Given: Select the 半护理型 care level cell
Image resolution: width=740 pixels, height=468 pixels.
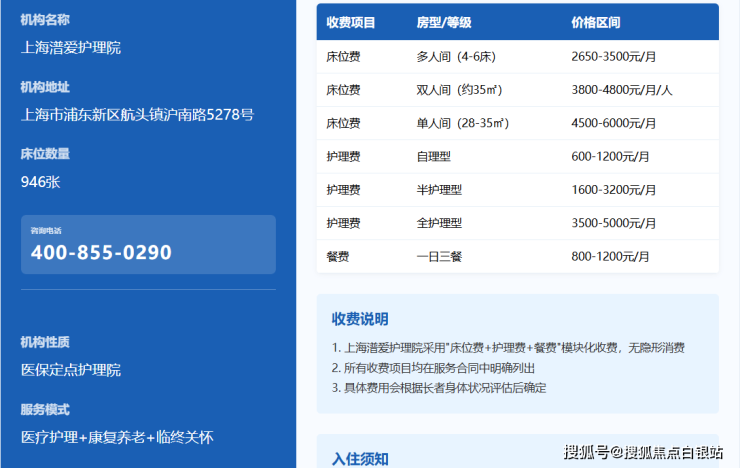Looking at the screenshot, I should (x=439, y=190).
